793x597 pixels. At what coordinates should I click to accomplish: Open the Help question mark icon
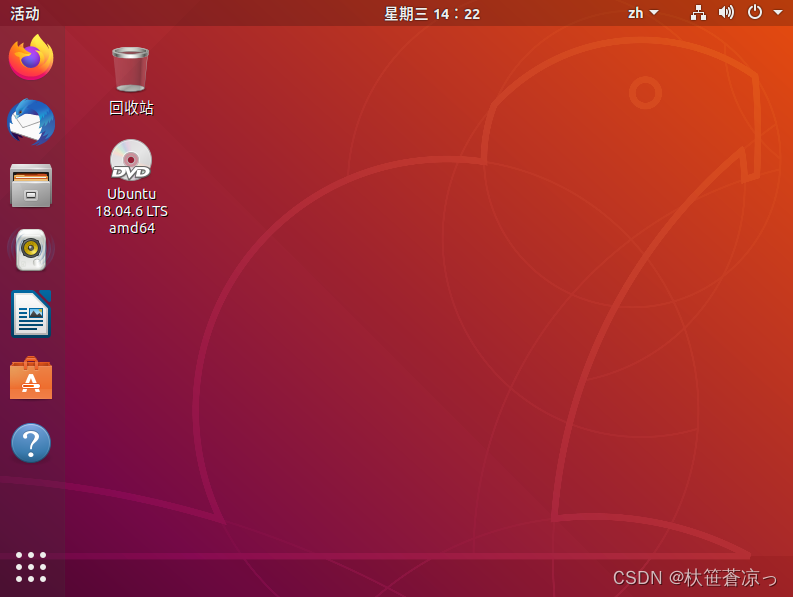tap(31, 443)
